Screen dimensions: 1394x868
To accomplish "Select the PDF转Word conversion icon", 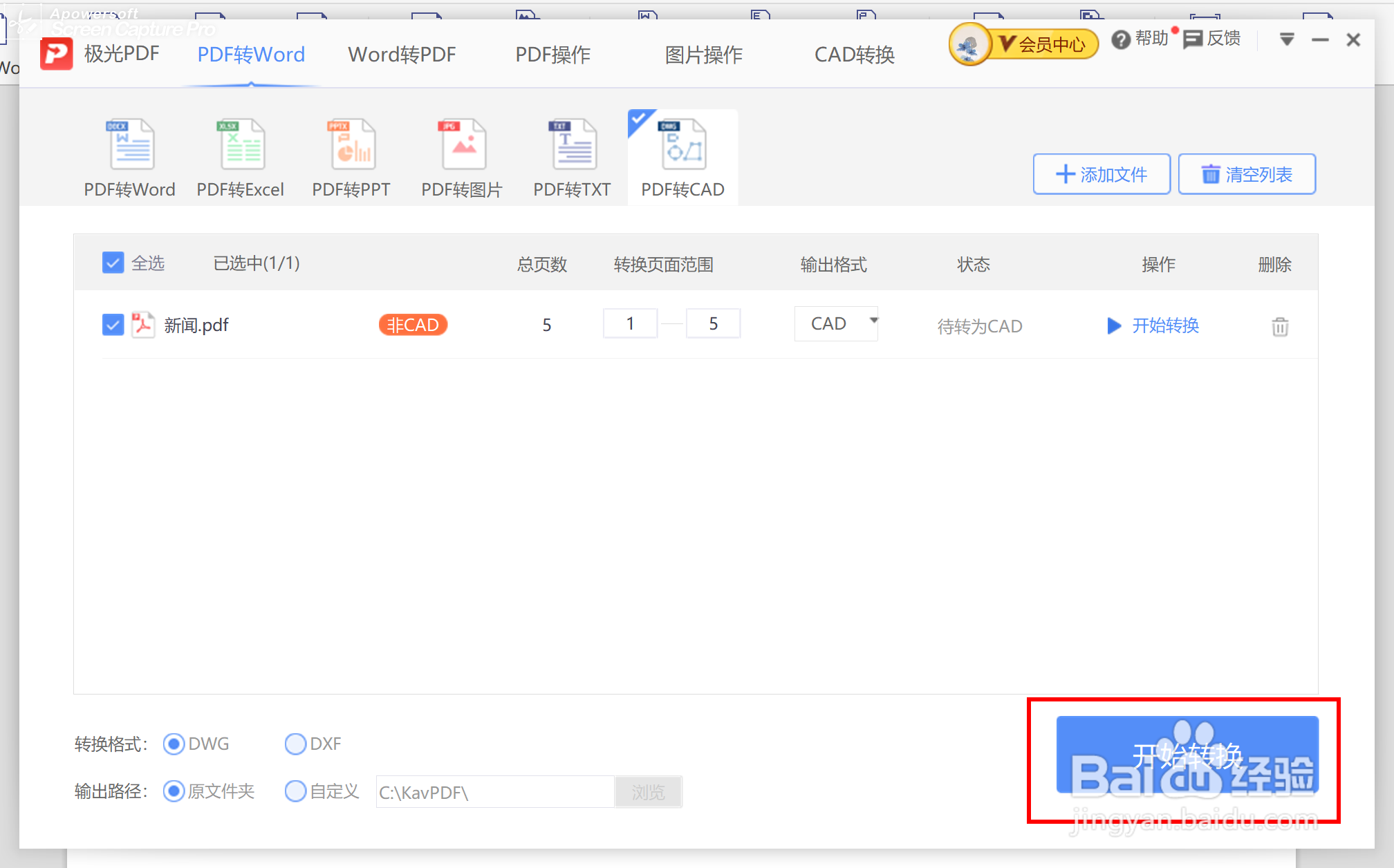I will click(x=131, y=145).
